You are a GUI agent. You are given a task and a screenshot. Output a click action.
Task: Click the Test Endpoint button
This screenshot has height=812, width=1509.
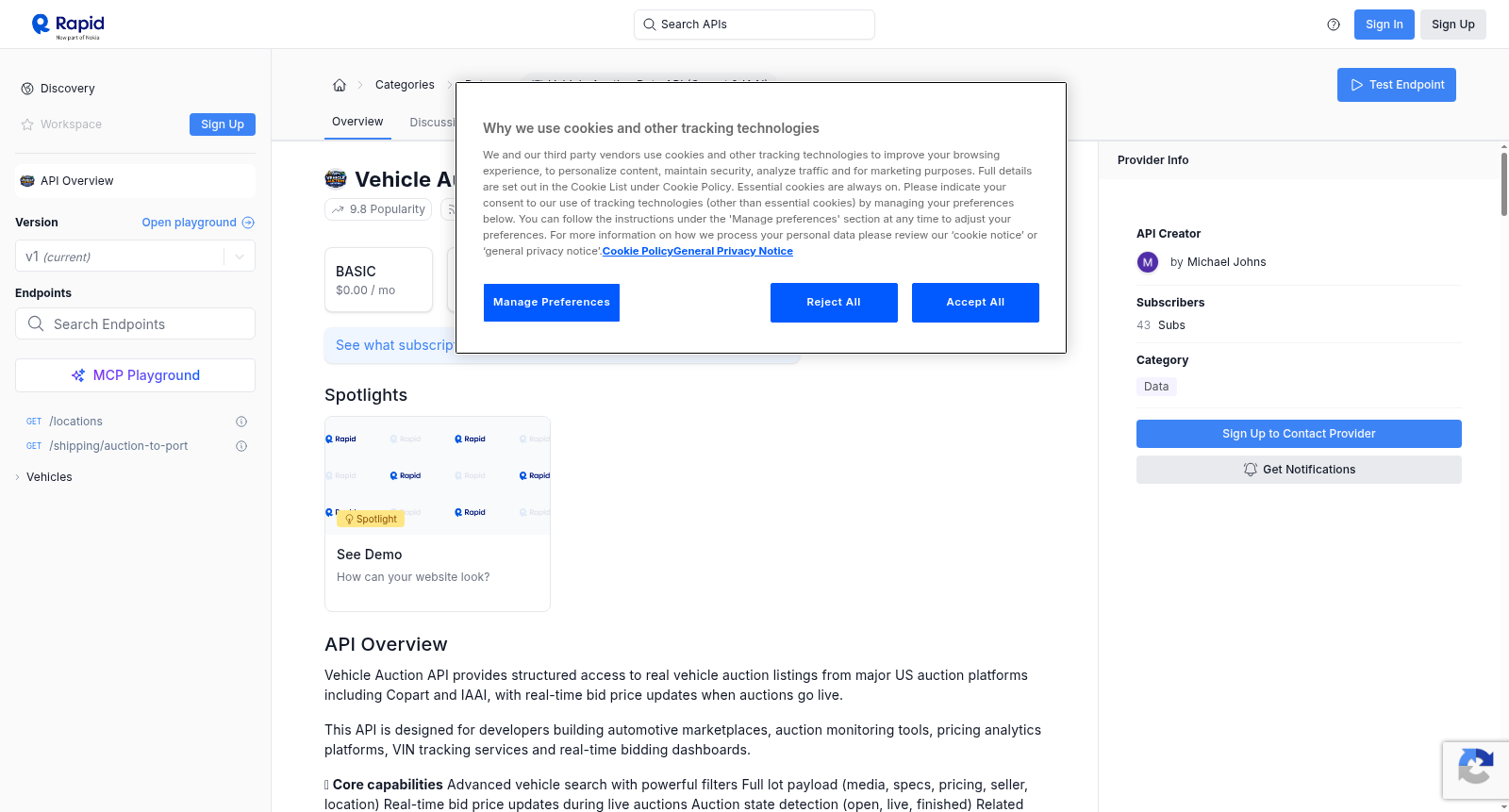tap(1397, 85)
